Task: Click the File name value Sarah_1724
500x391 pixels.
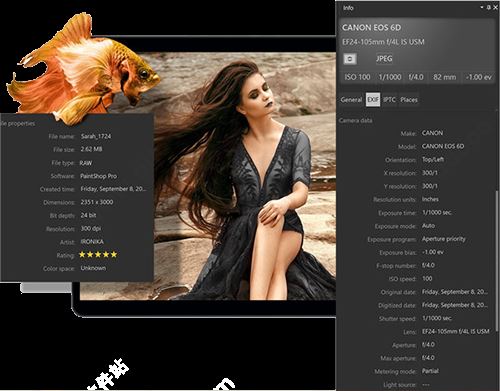Action: point(96,136)
